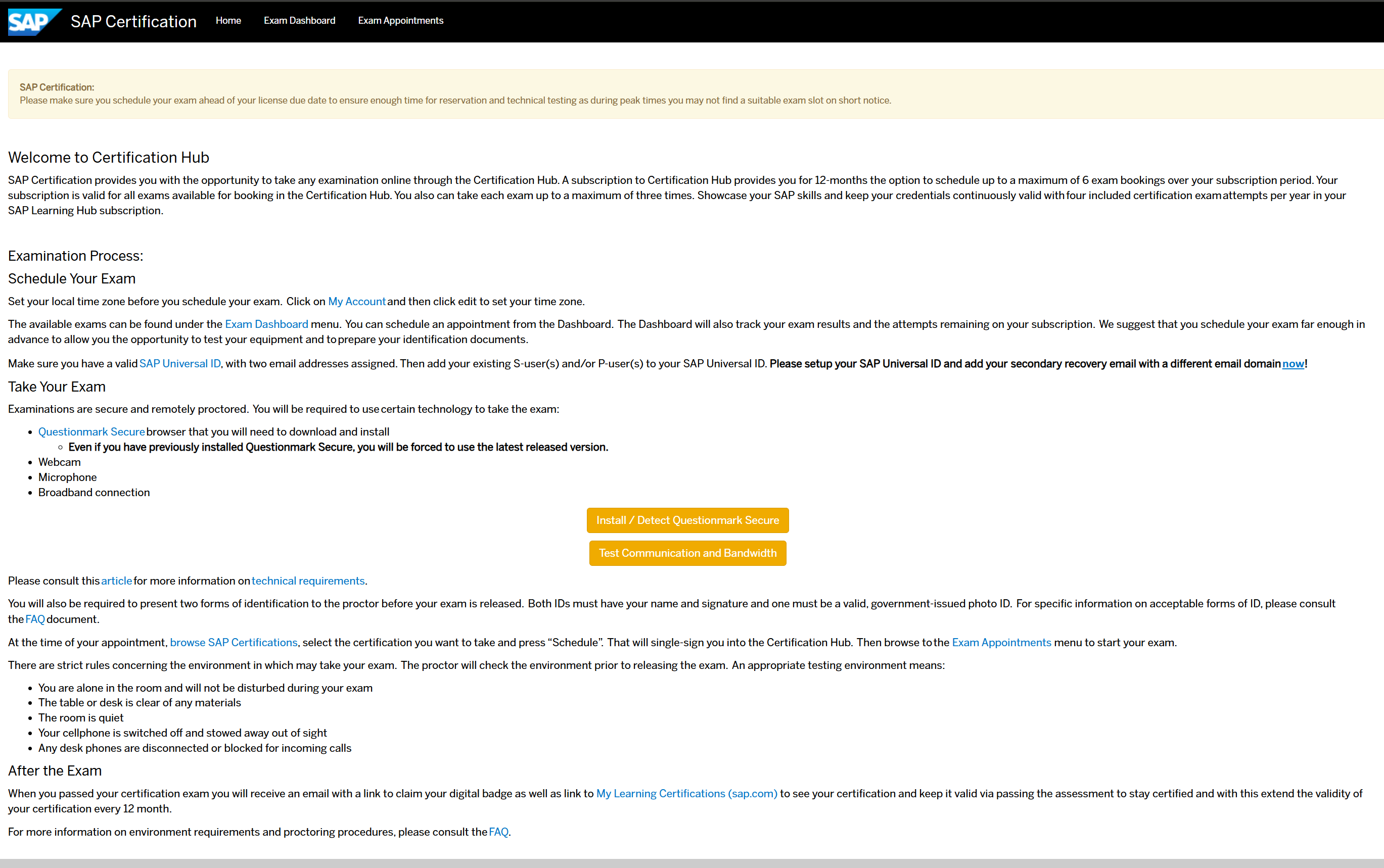Click the 'After the Exam' heading

tap(55, 770)
